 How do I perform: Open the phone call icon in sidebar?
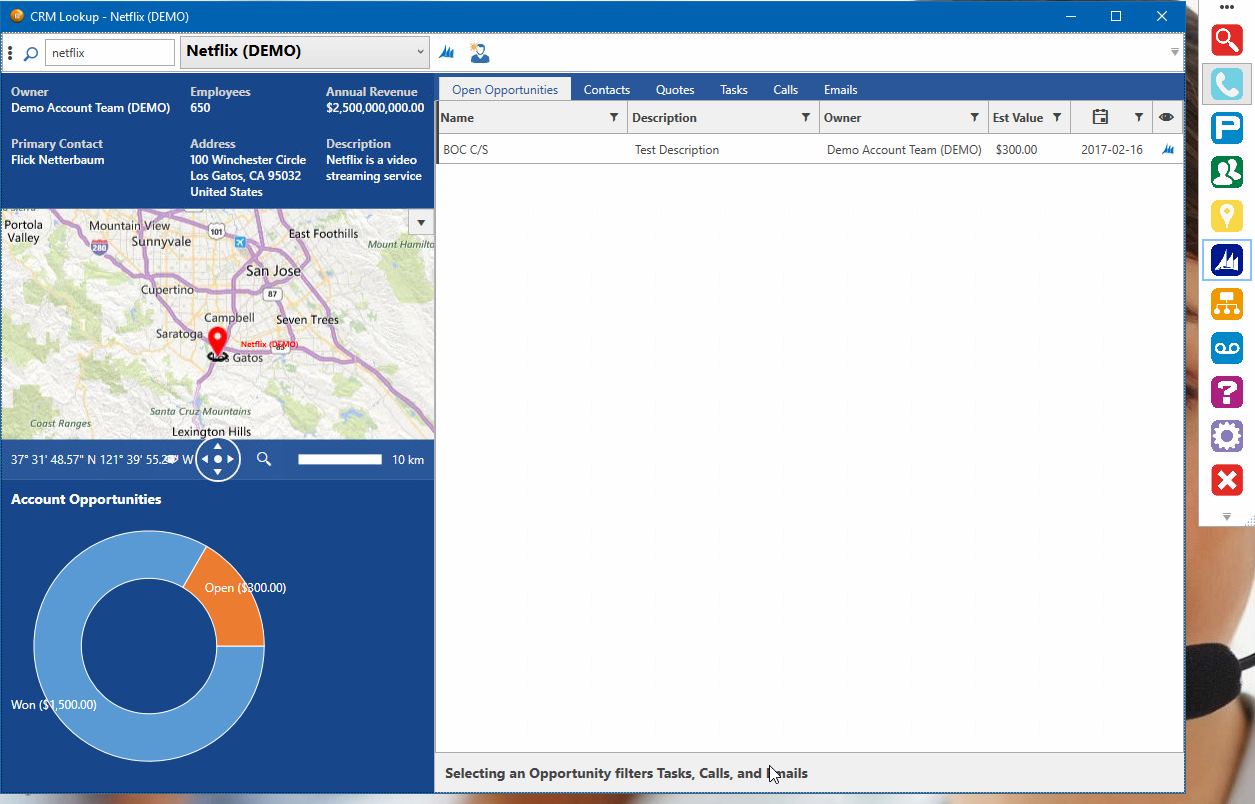coord(1226,84)
